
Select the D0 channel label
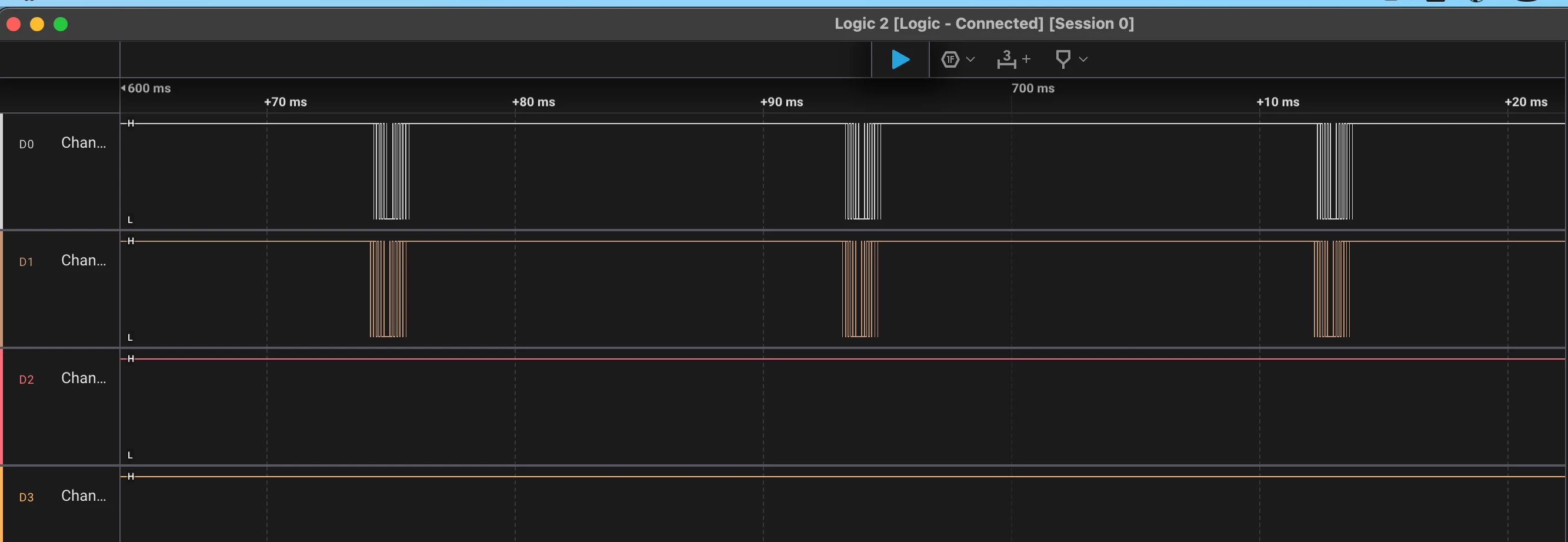[x=26, y=144]
